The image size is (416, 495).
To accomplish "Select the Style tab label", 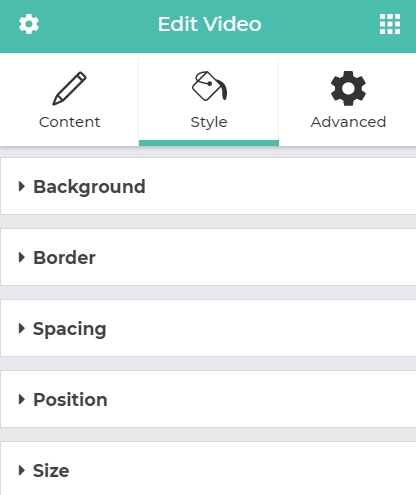I will (x=209, y=122).
